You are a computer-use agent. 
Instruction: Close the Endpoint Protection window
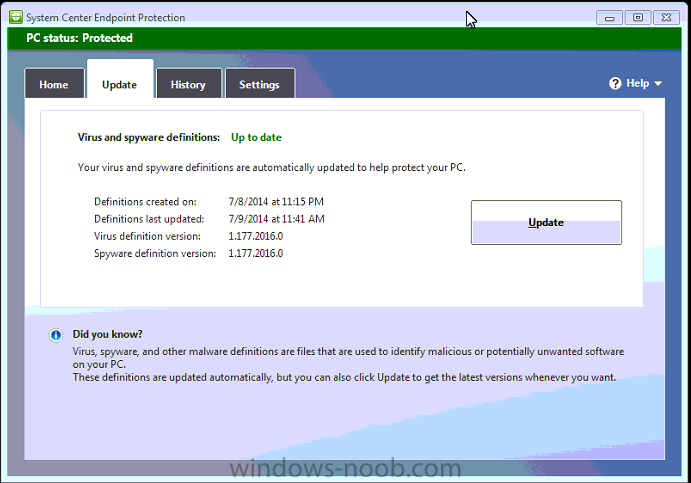(666, 18)
